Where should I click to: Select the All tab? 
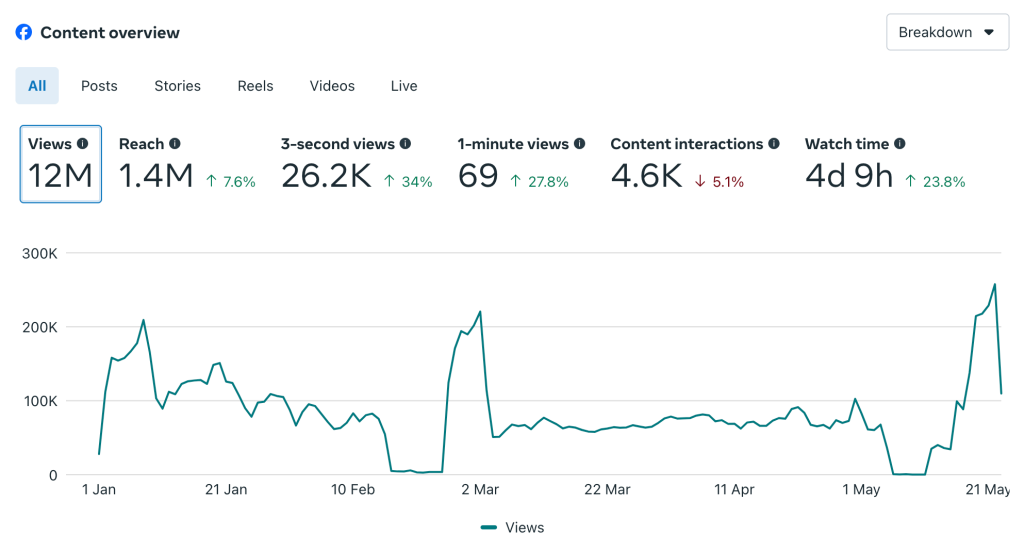pos(37,86)
